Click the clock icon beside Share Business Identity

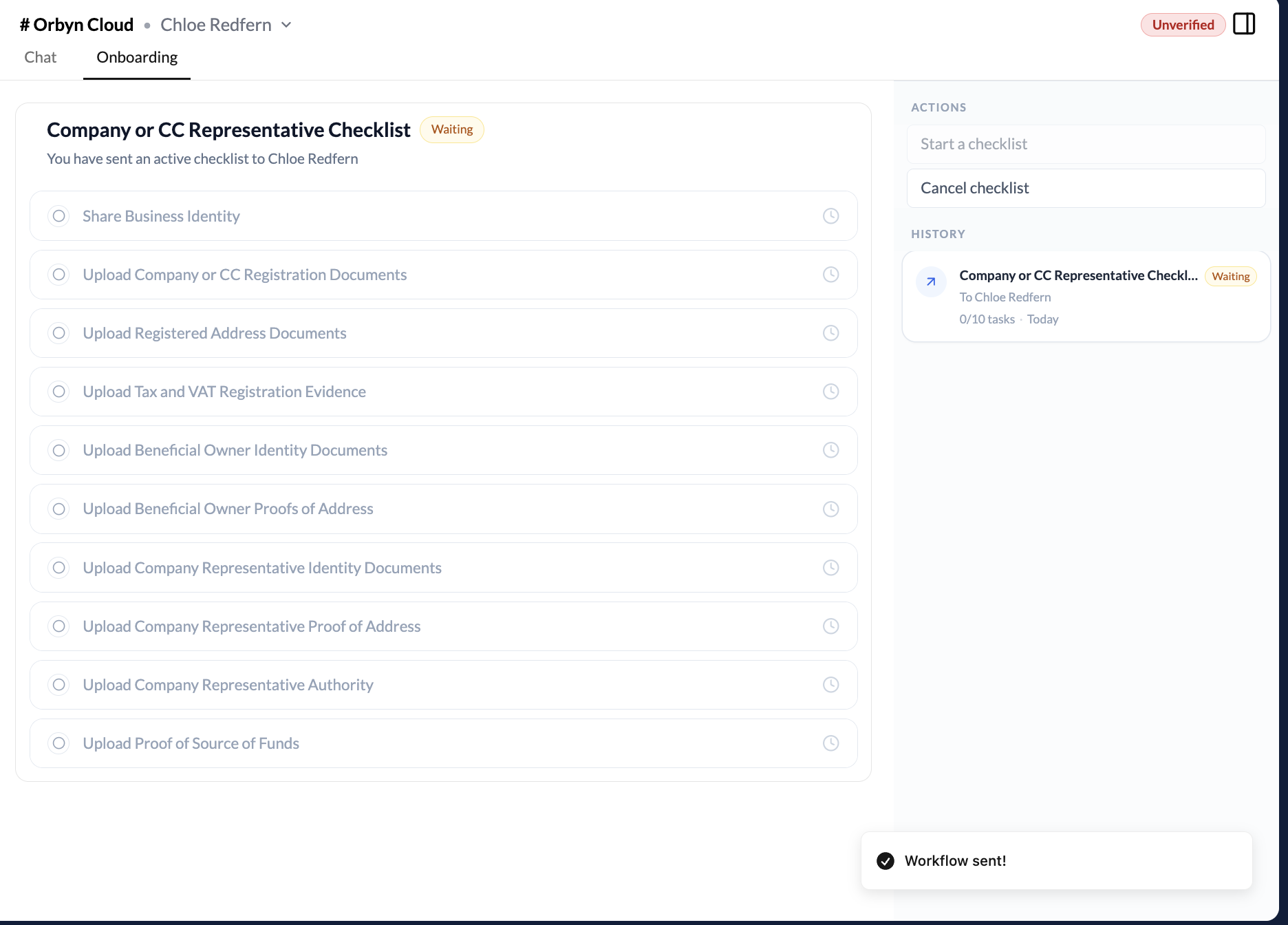(x=830, y=215)
